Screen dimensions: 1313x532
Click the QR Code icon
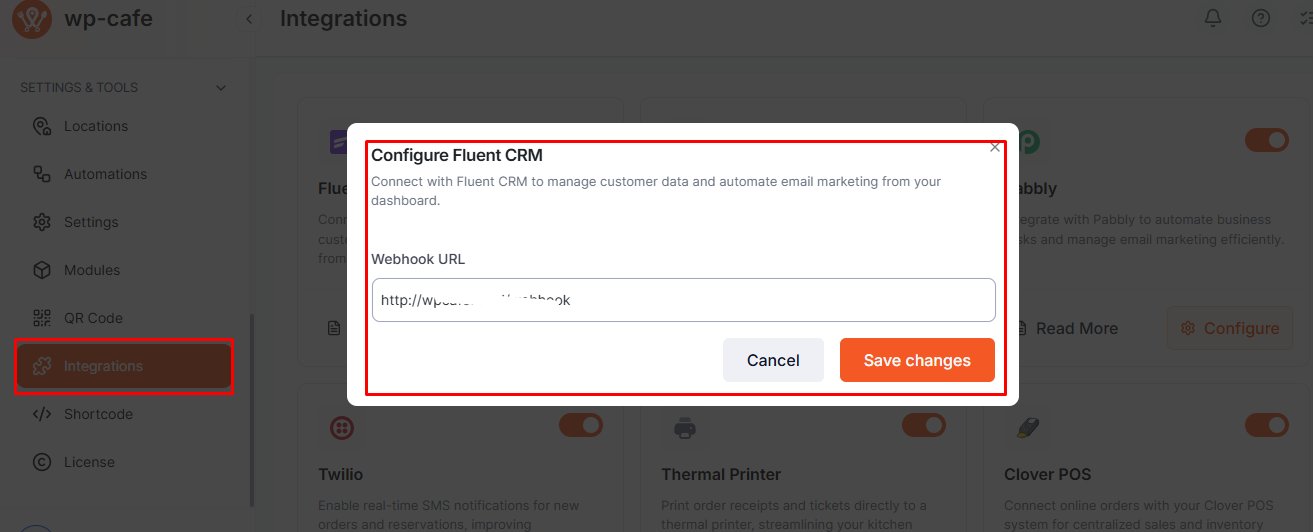point(41,318)
